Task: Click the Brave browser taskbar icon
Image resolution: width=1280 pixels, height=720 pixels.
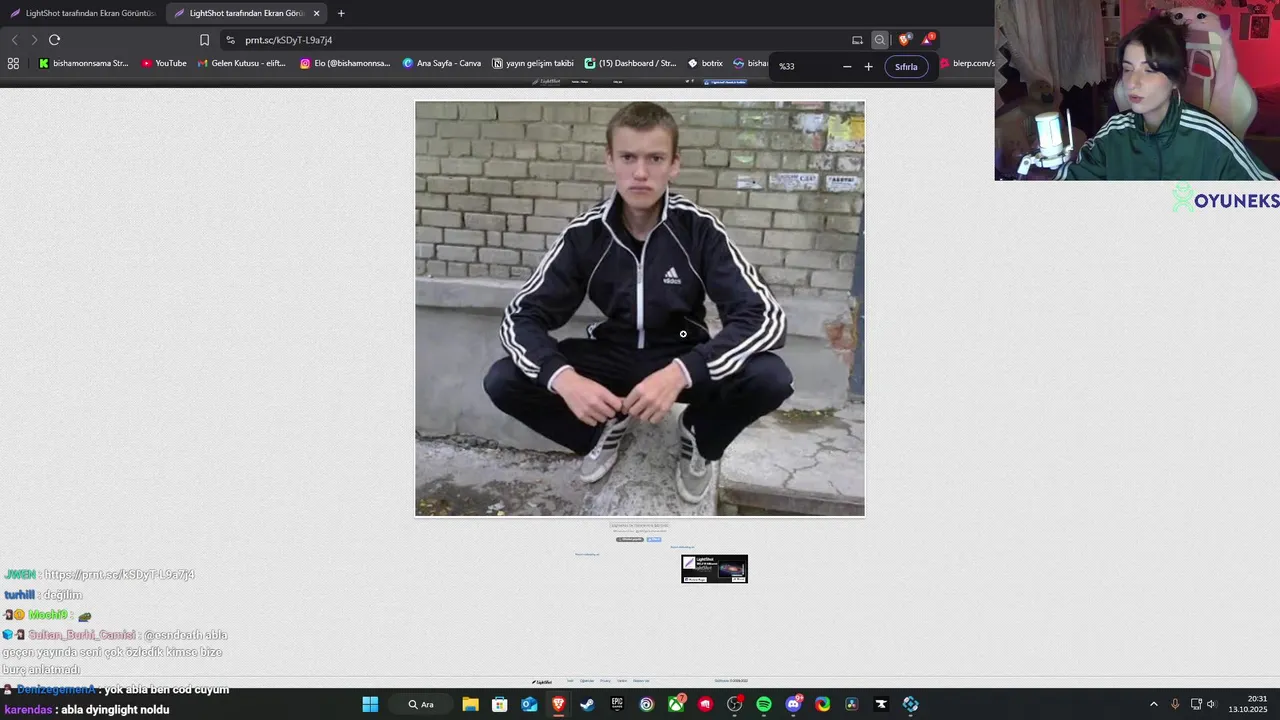Action: 558,704
